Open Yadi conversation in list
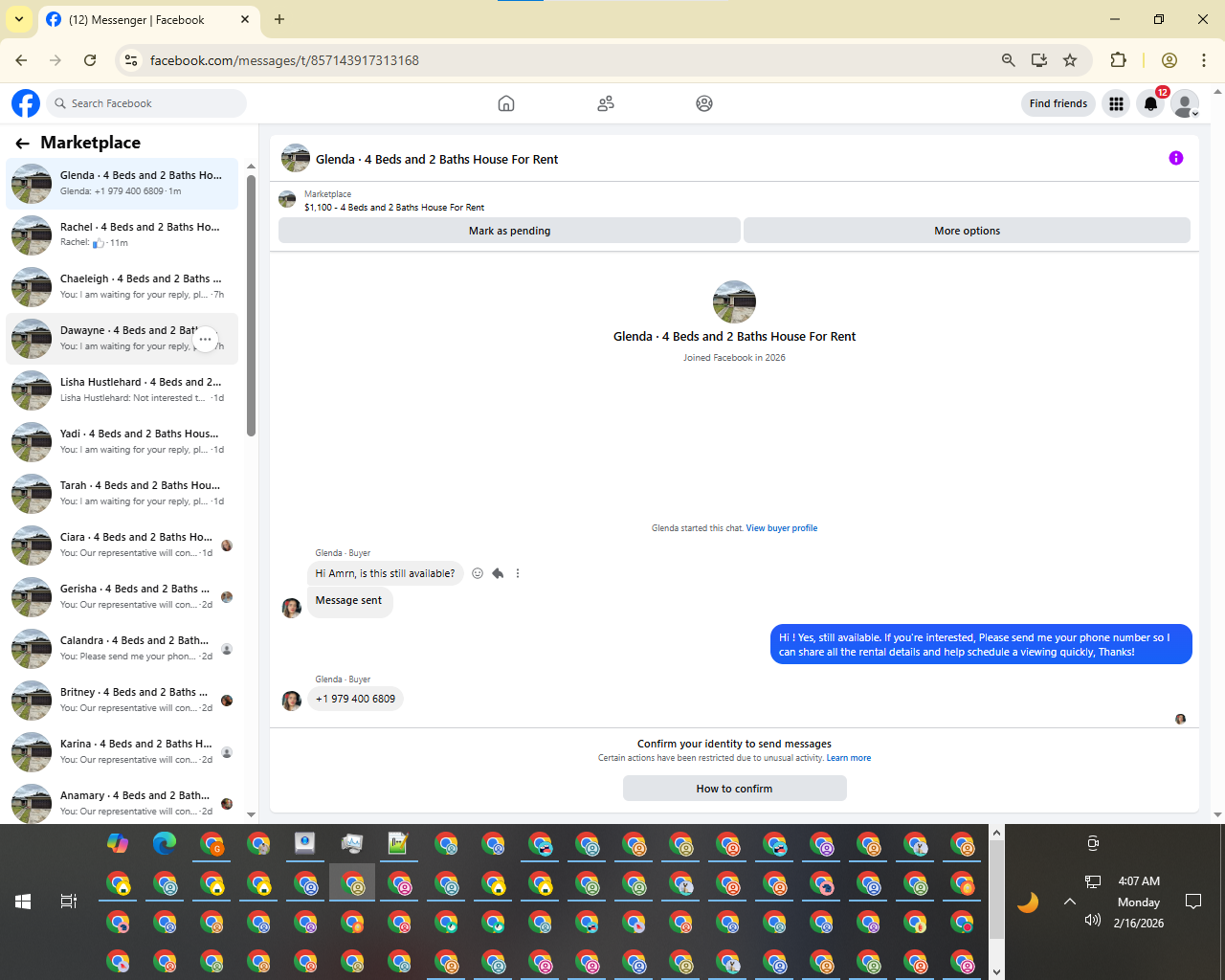The image size is (1225, 980). tap(122, 442)
